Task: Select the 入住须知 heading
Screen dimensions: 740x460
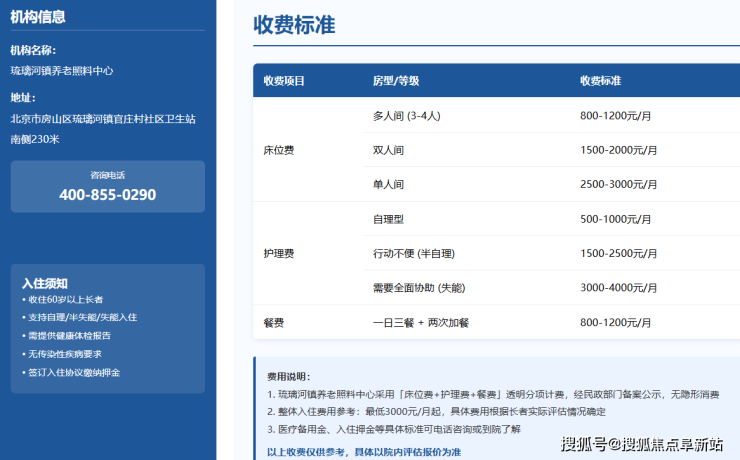Action: pyautogui.click(x=45, y=283)
